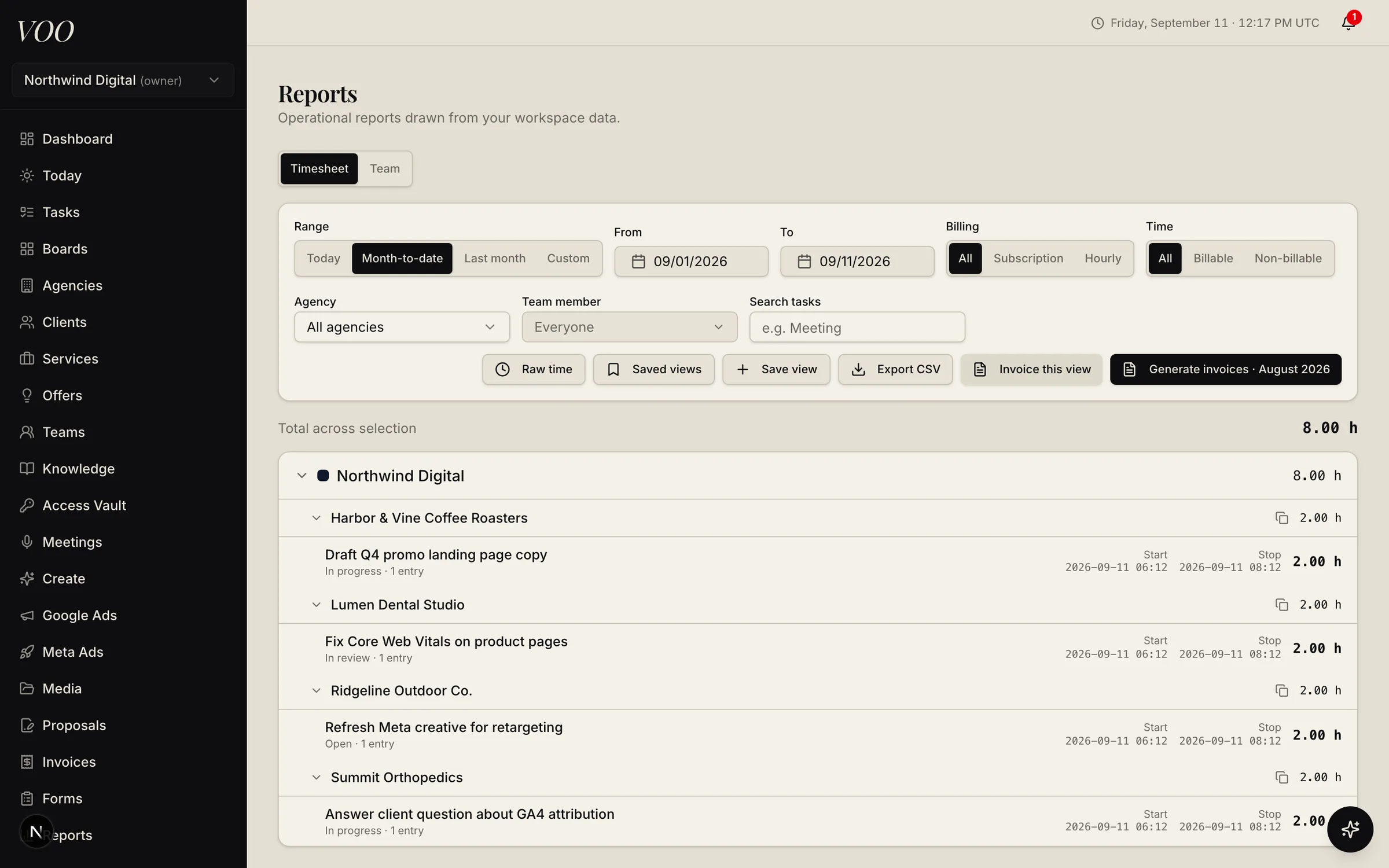Filter billing by Subscription

tap(1028, 258)
